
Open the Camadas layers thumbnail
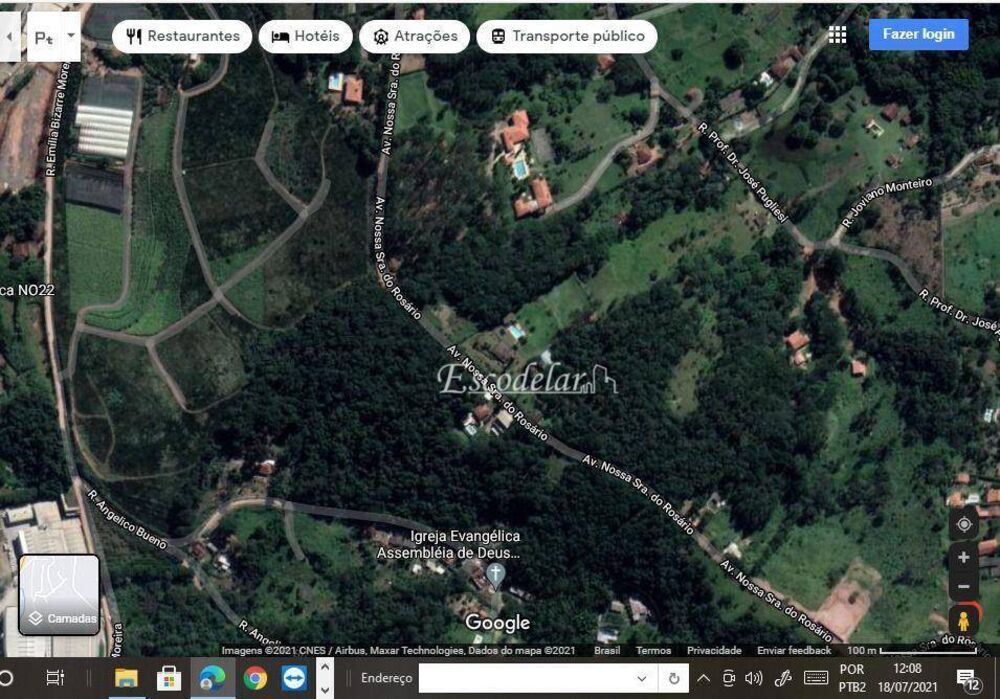pyautogui.click(x=59, y=595)
